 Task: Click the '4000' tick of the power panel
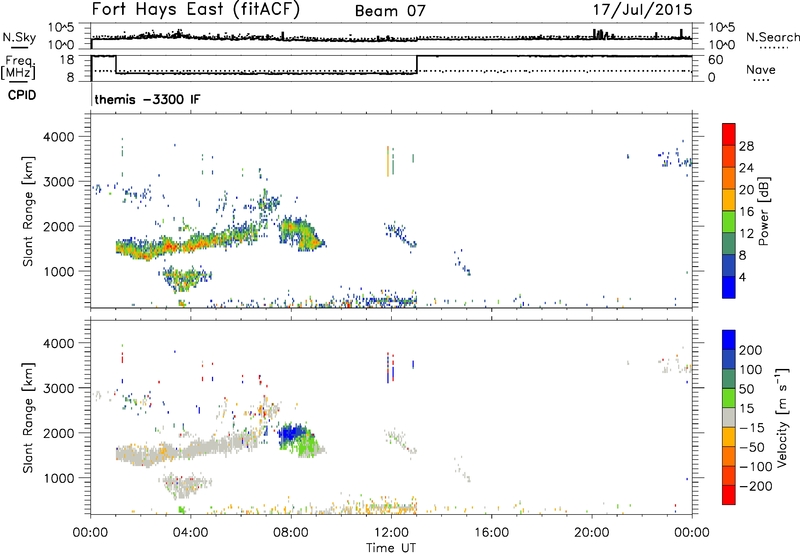(x=58, y=137)
